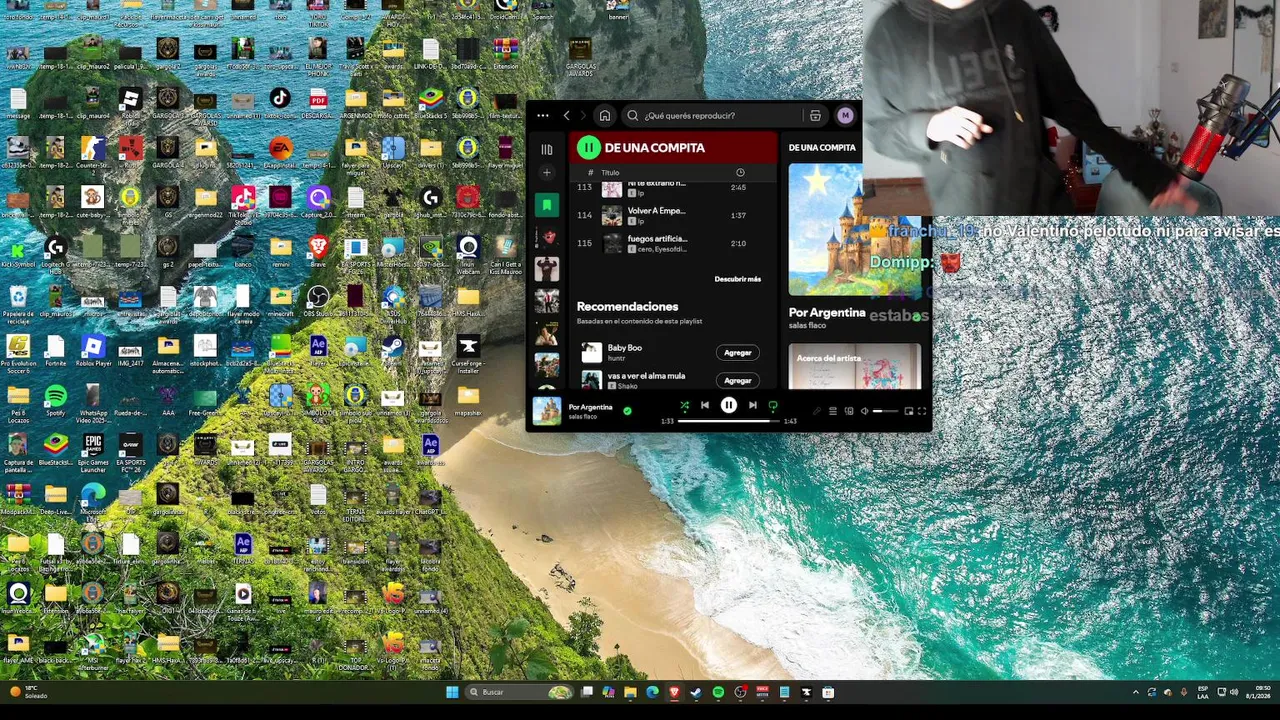Viewport: 1280px width, 720px height.
Task: Toggle shuffle in Spotify player
Action: [684, 406]
